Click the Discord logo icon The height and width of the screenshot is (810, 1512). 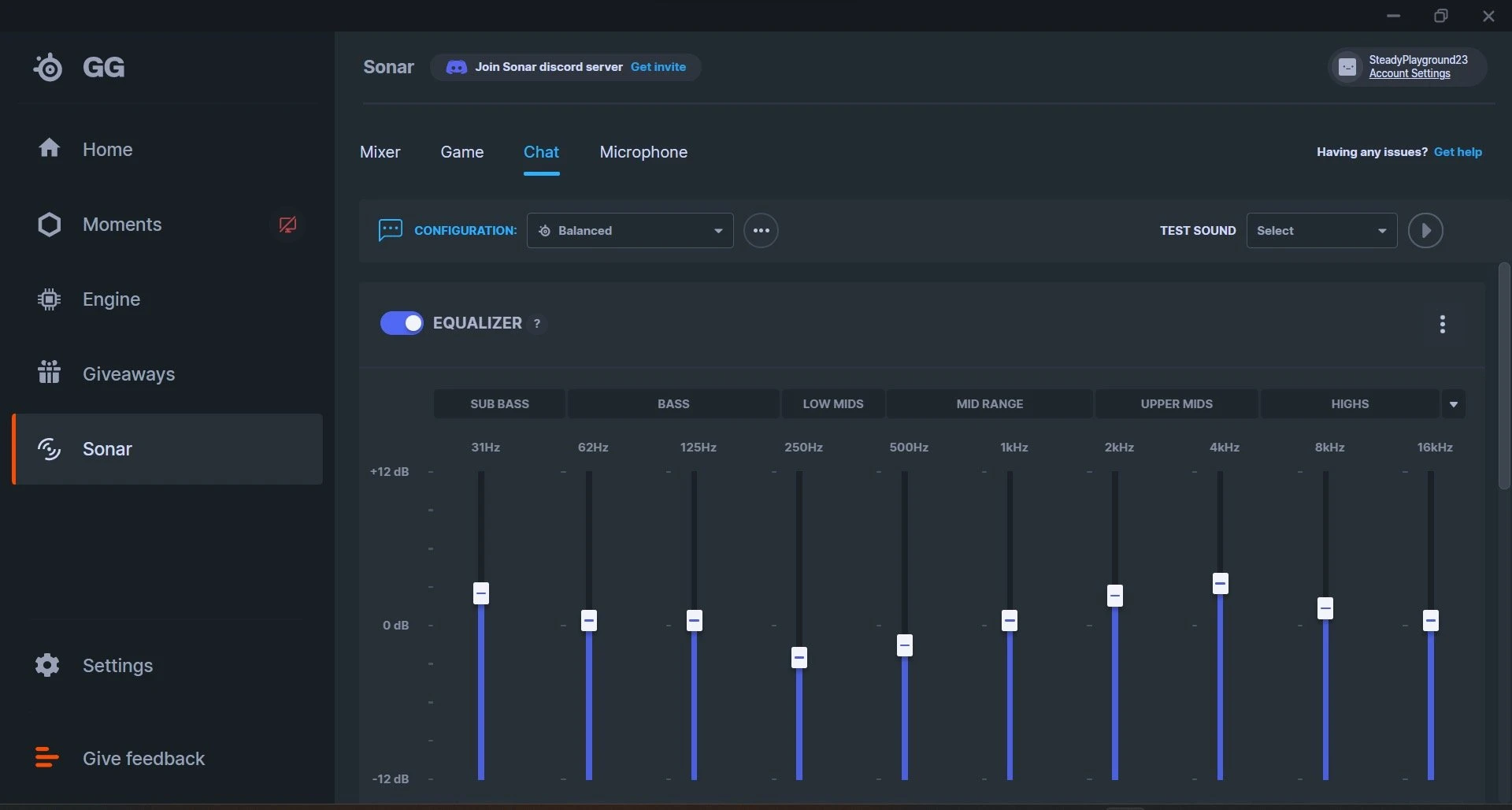click(x=456, y=67)
